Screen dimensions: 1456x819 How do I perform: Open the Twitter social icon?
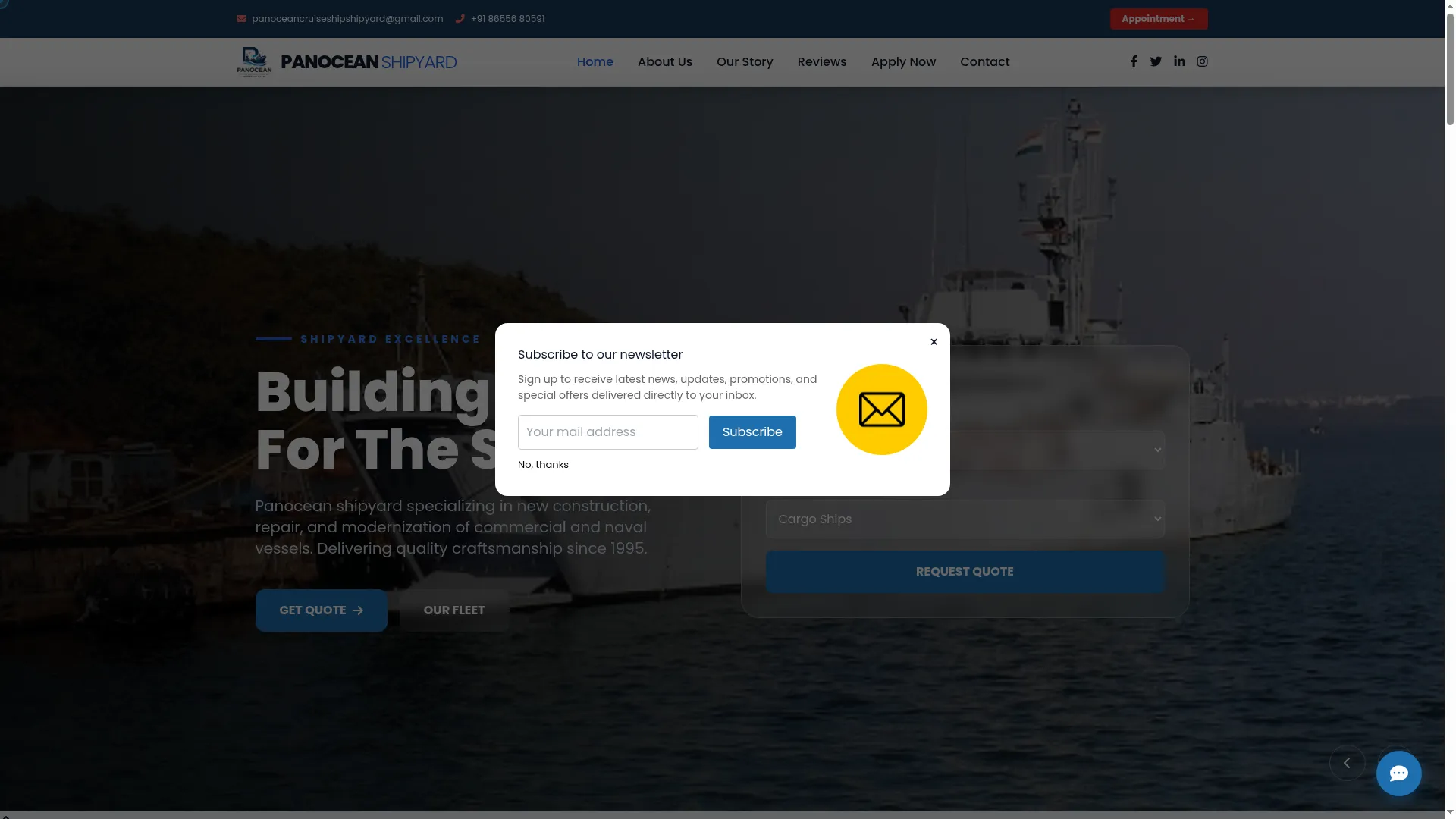[x=1156, y=61]
